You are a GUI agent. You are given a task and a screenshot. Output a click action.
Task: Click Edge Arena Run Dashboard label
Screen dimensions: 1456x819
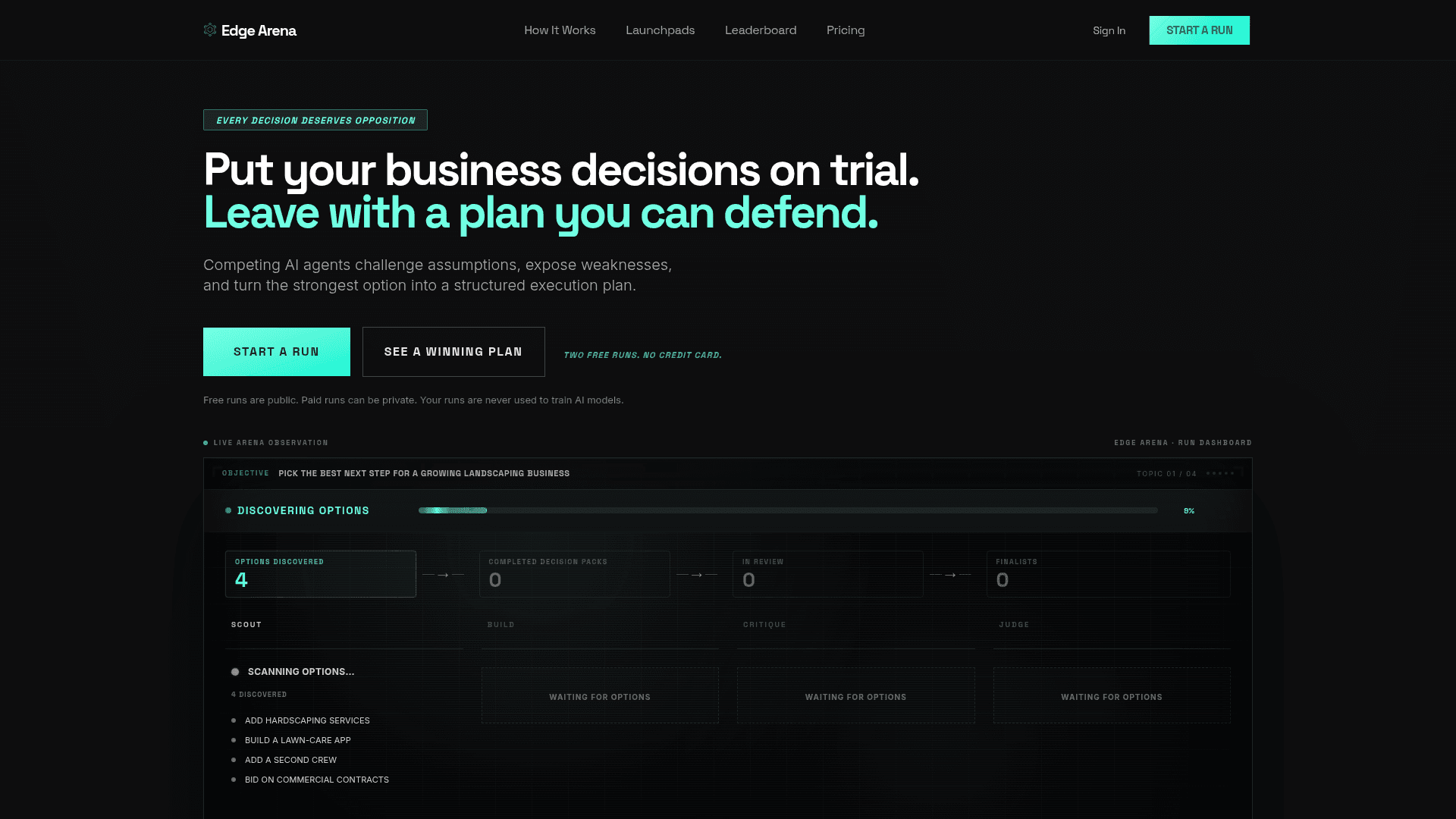coord(1183,443)
